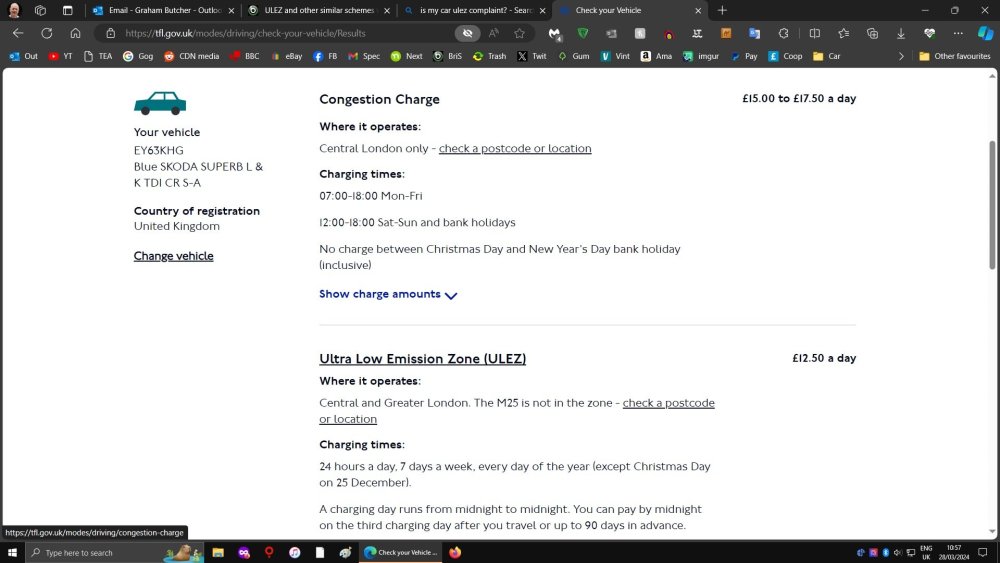Open the browser profile avatar

click(14, 10)
